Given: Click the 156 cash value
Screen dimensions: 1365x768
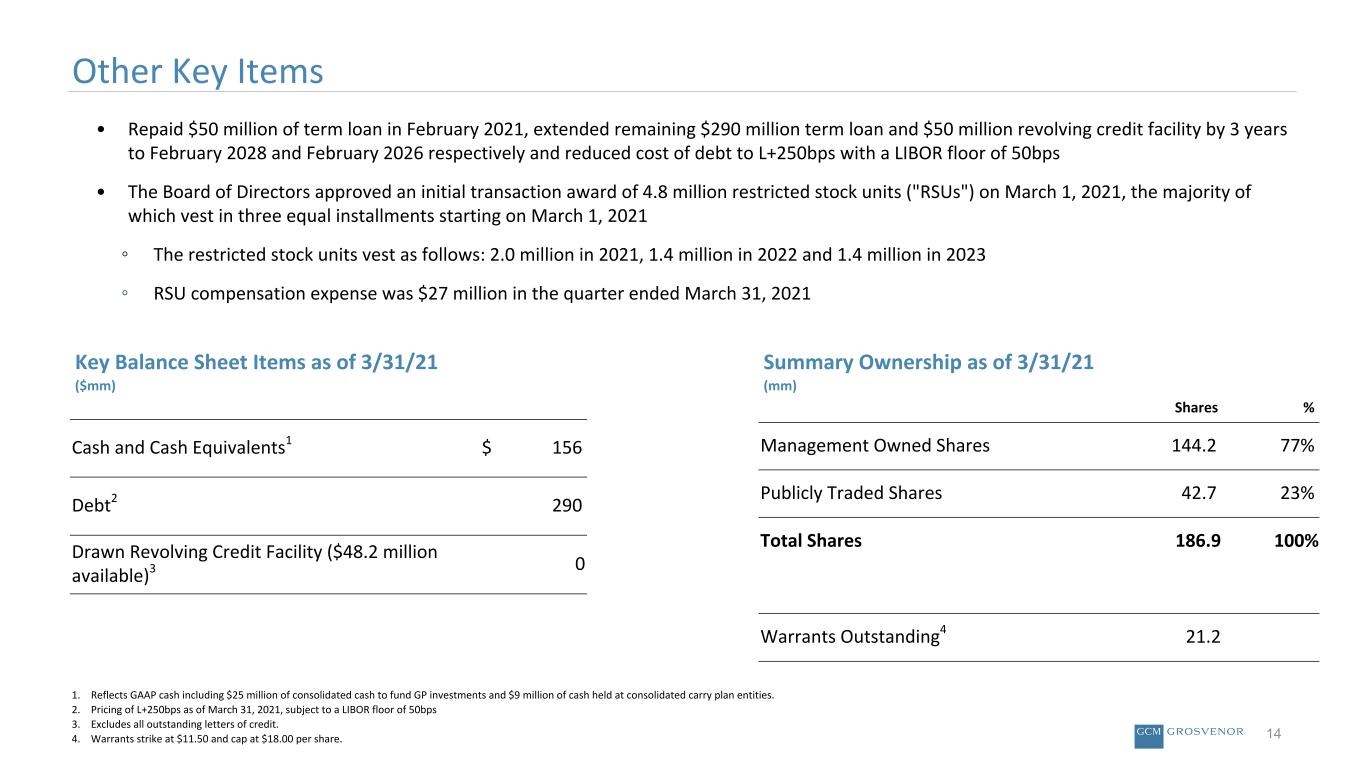Looking at the screenshot, I should point(566,448).
